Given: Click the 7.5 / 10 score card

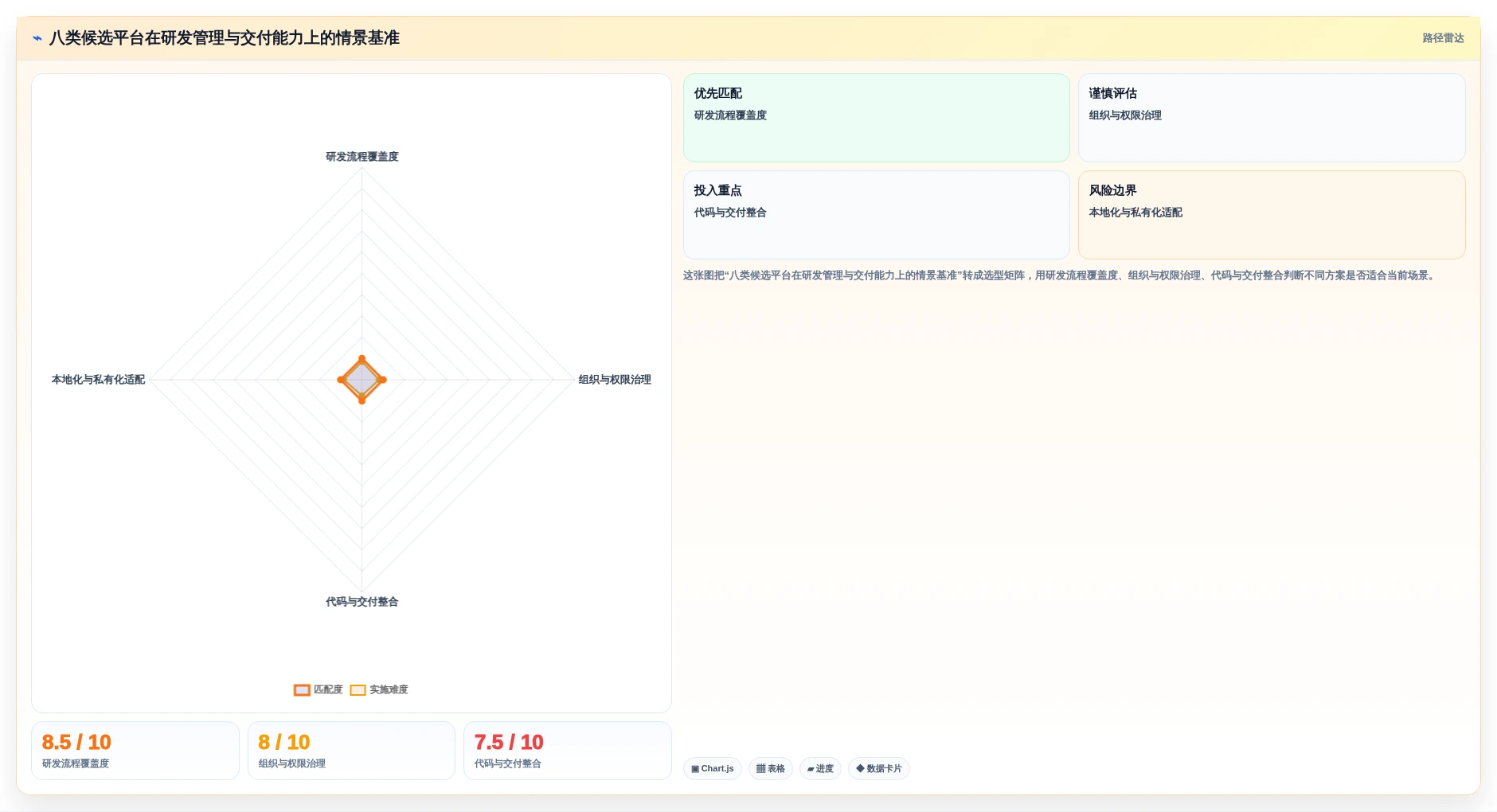Looking at the screenshot, I should 568,751.
